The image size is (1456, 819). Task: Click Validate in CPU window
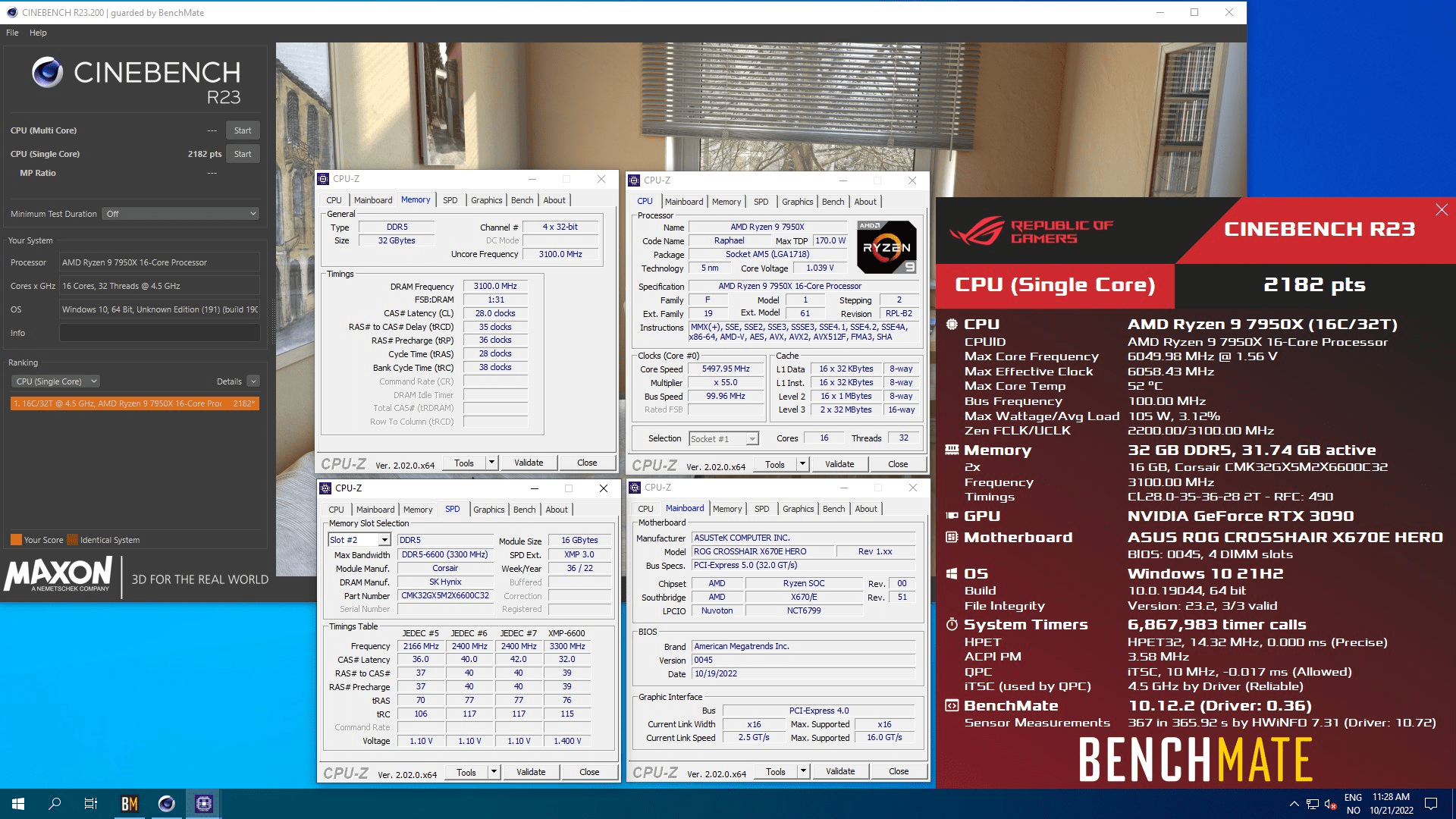coord(839,464)
